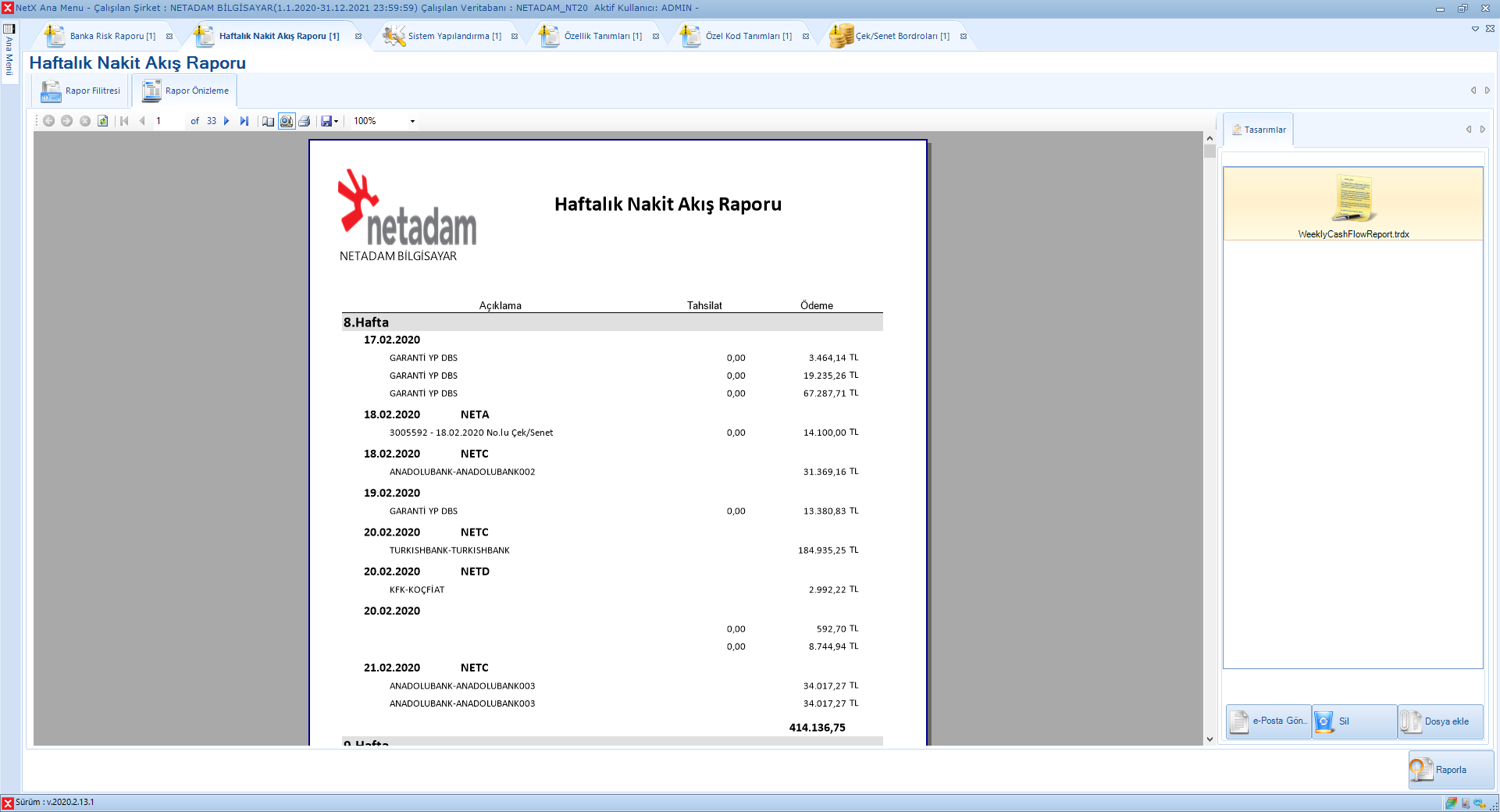The image size is (1500, 812).
Task: Click the total page count 33
Action: pos(212,121)
